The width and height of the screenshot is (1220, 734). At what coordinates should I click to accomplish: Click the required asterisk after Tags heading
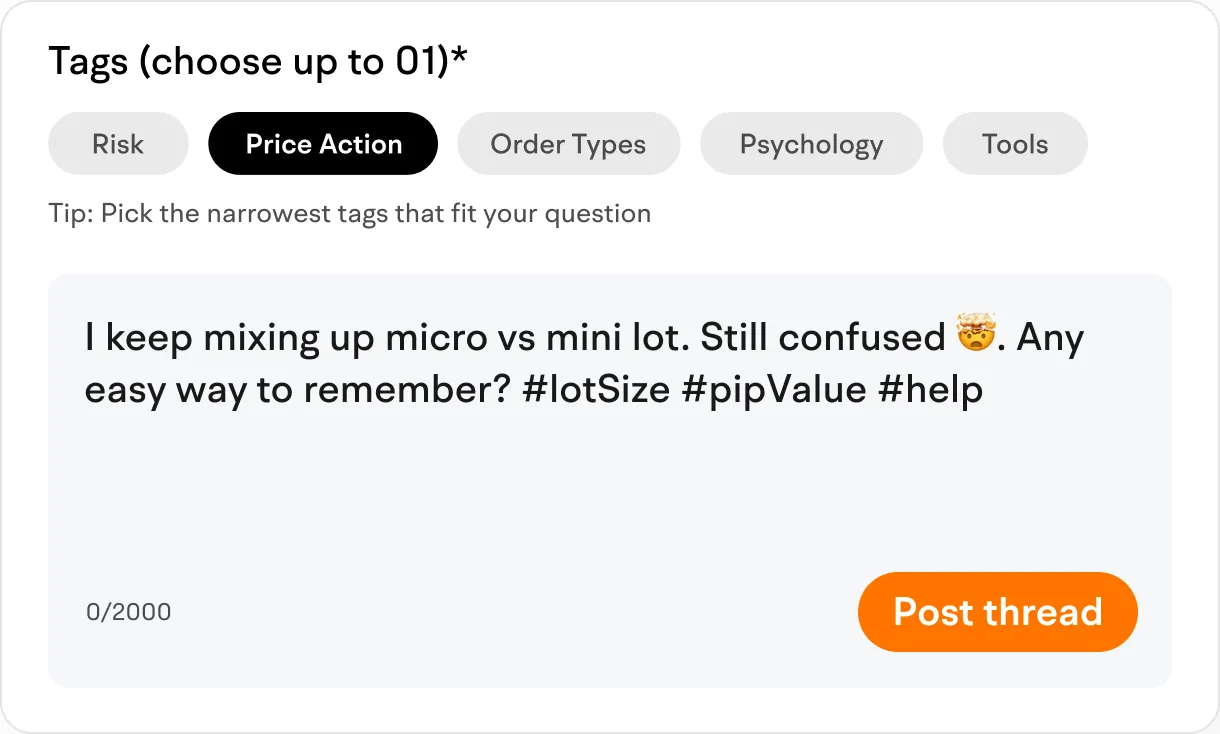460,58
